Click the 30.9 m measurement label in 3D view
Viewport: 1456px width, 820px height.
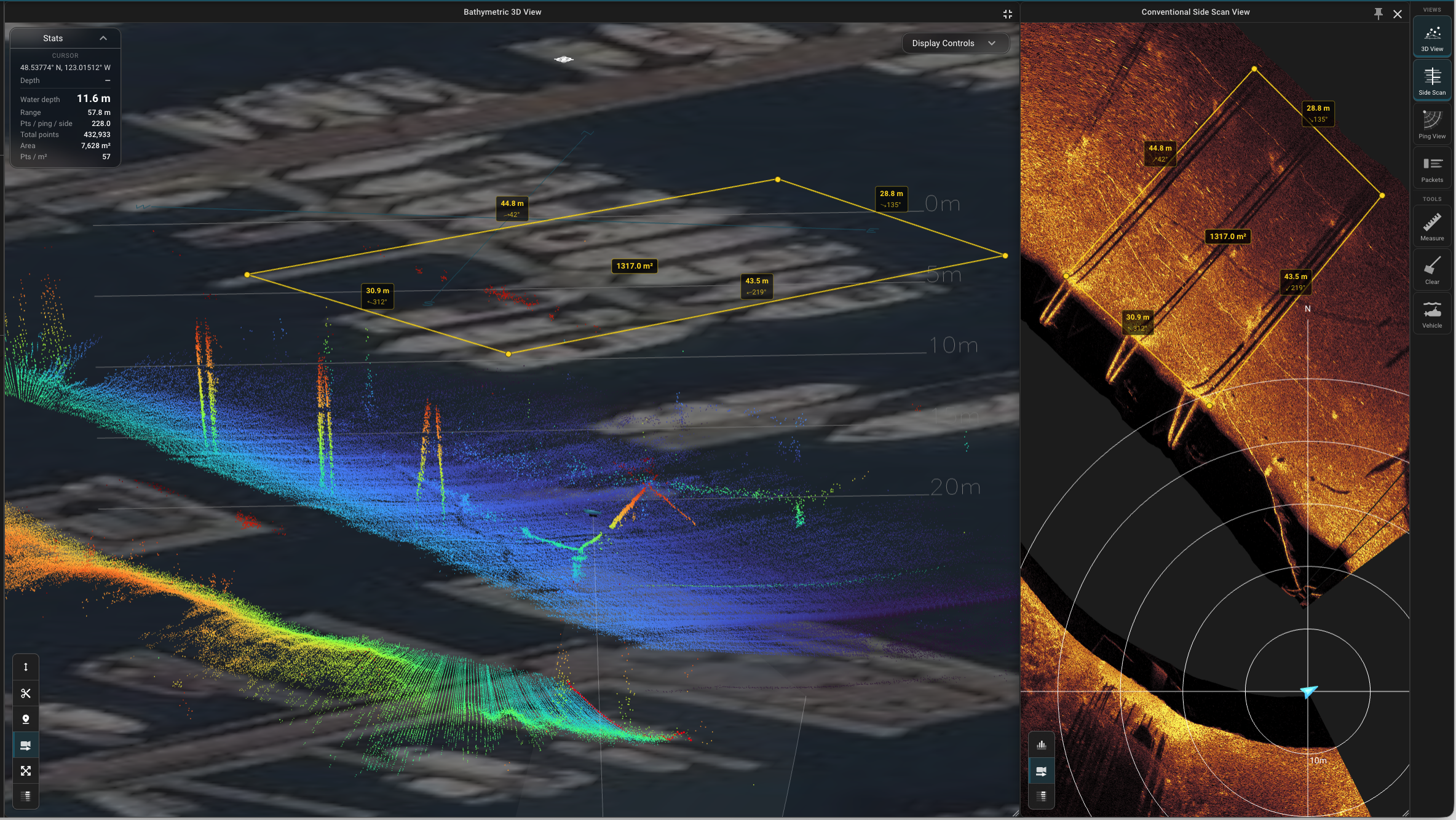378,296
